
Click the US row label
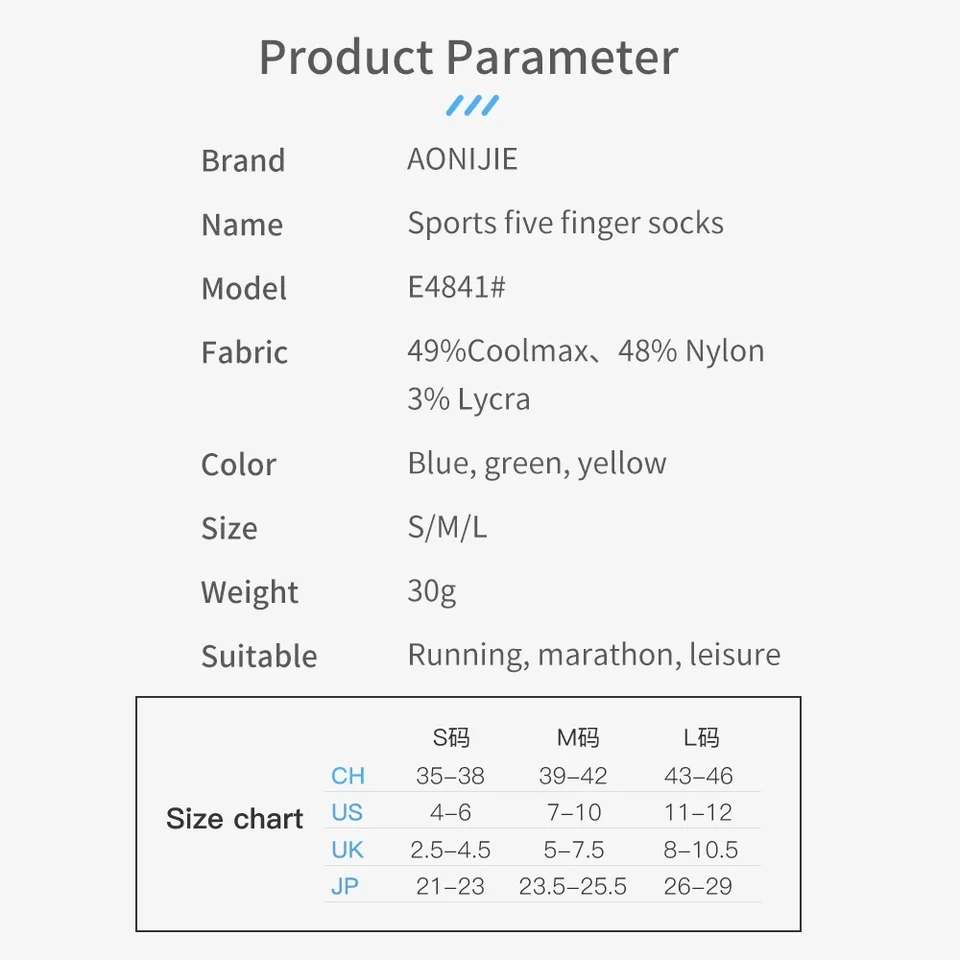(347, 812)
